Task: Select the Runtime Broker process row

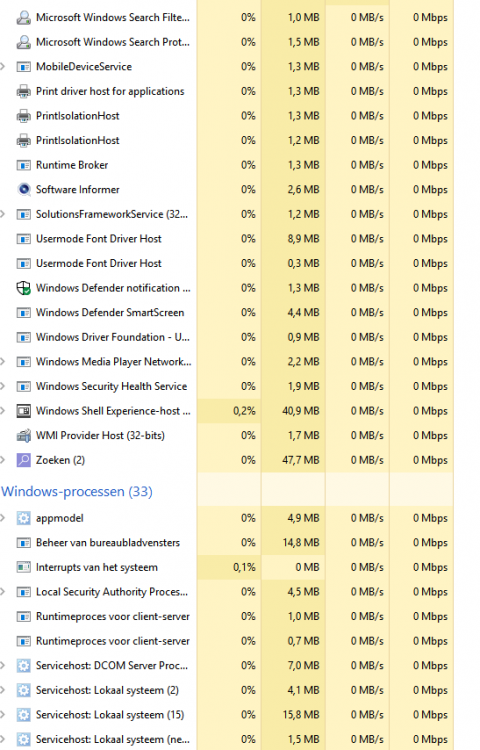Action: 227,165
